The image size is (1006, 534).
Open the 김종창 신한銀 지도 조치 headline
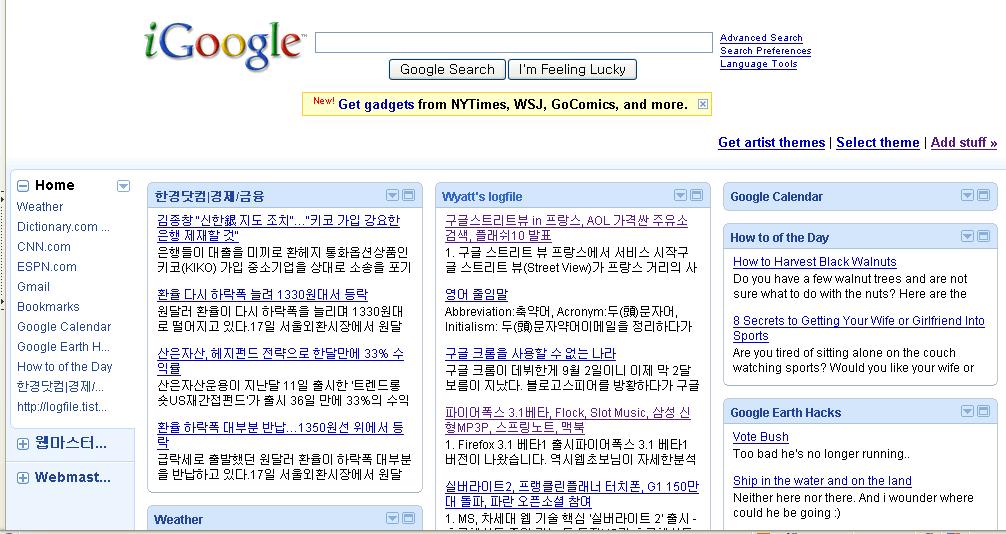click(x=278, y=228)
